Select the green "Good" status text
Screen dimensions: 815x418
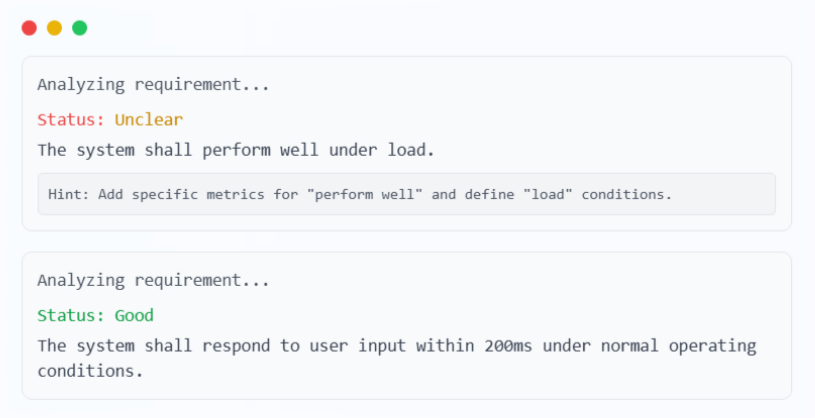[134, 316]
